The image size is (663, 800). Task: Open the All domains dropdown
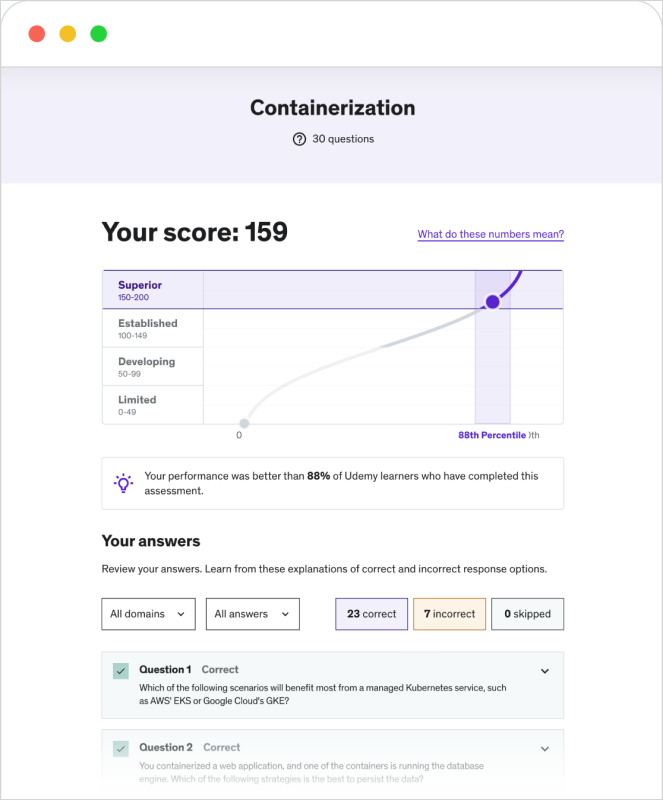pos(148,614)
